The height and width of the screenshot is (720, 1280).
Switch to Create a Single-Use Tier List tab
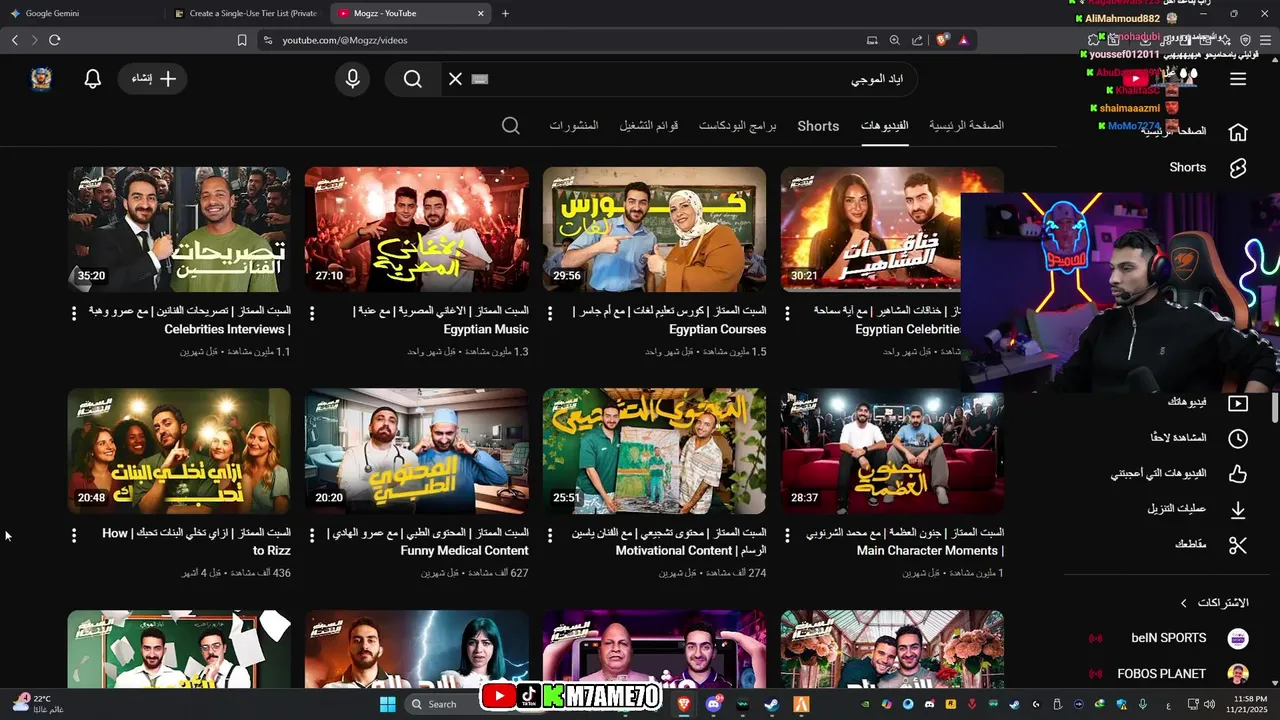click(245, 13)
